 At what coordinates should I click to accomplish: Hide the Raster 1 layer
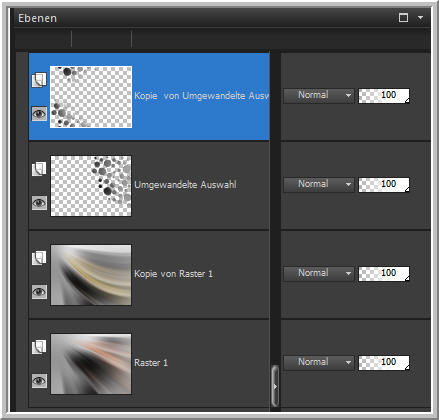[x=39, y=381]
